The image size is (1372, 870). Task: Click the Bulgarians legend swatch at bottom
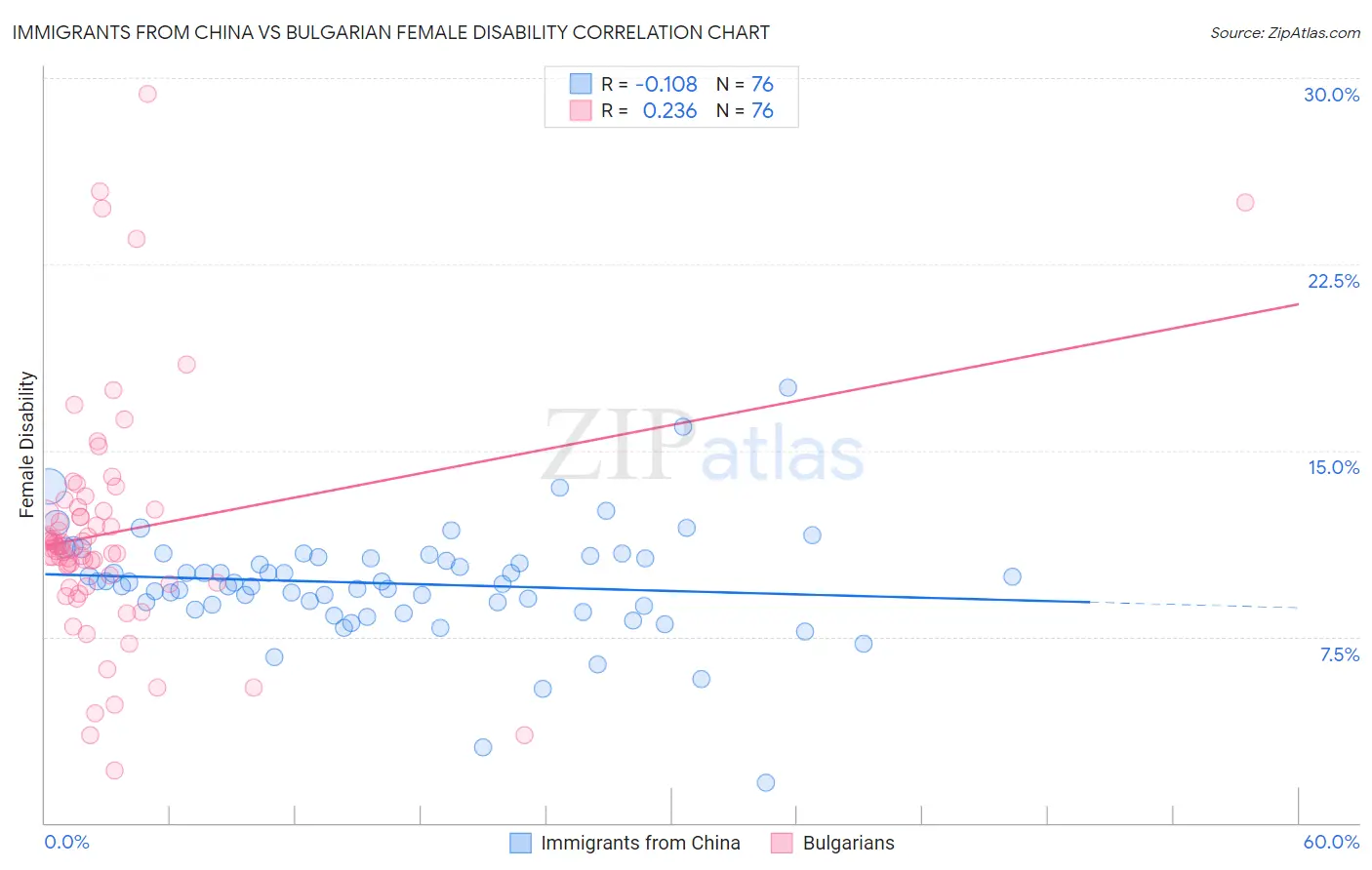pos(782,843)
